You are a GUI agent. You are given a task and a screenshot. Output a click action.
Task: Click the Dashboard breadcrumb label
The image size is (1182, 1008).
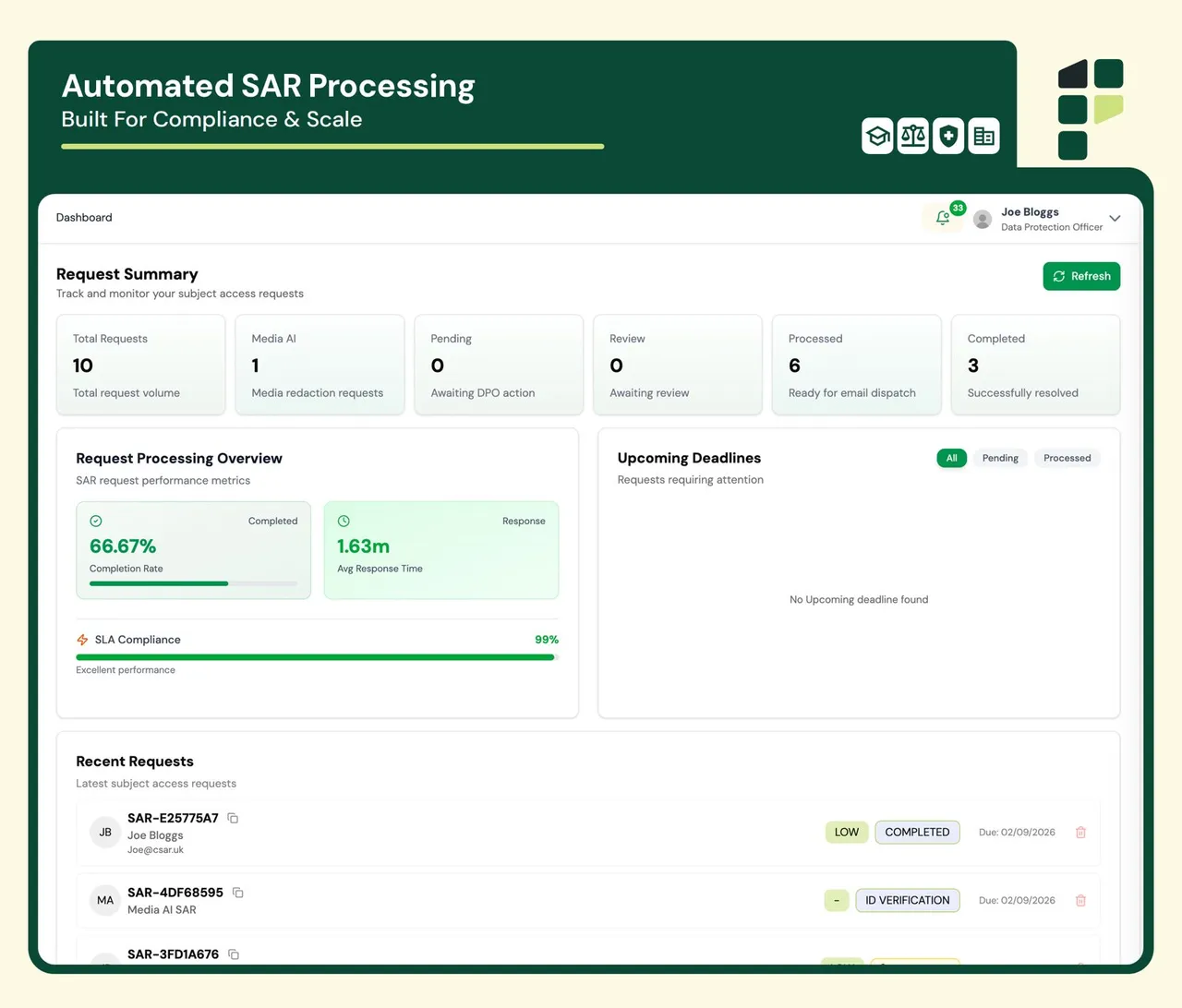click(x=84, y=218)
